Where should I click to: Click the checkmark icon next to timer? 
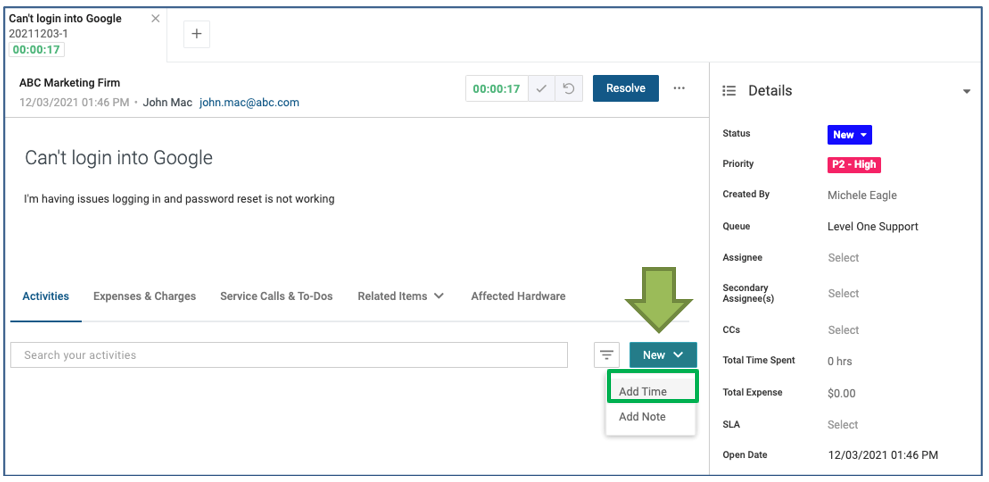pos(541,89)
